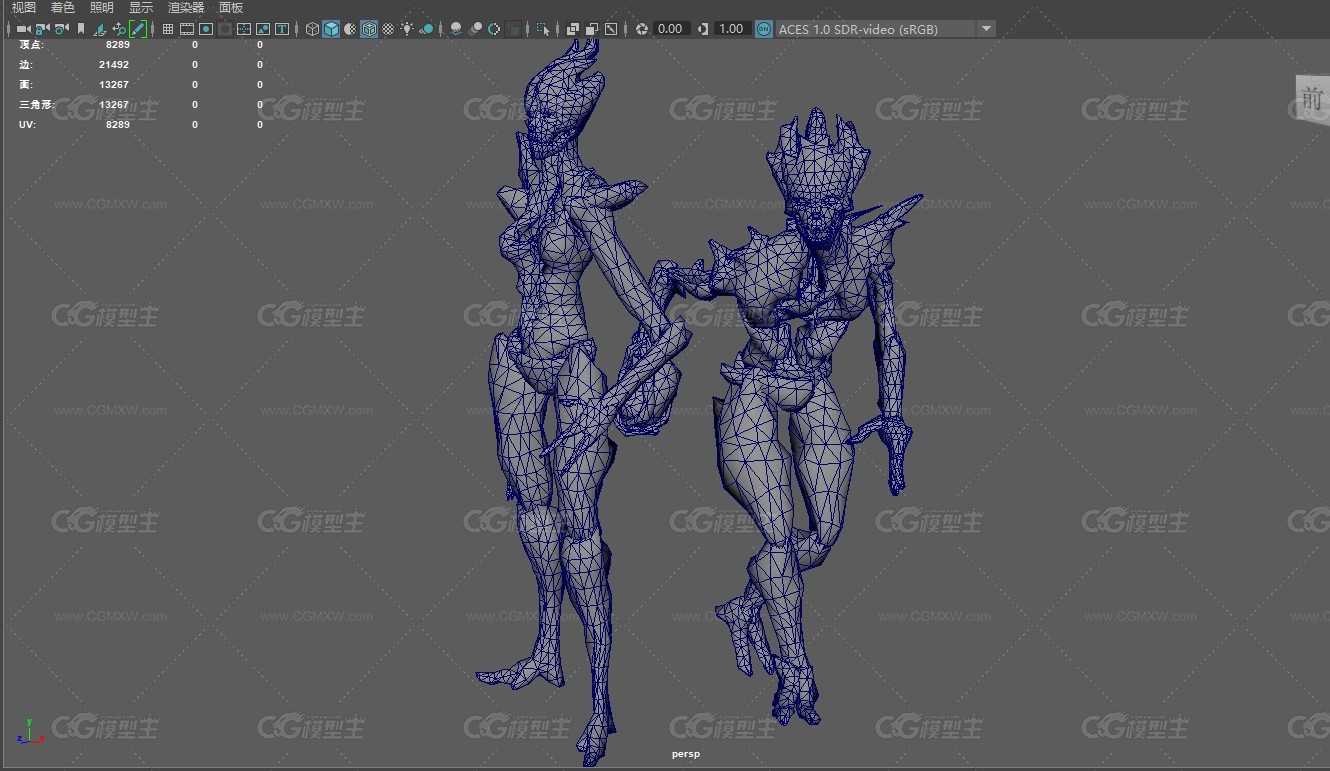Click the X-Ray Joints icon
1330x771 pixels.
(x=611, y=29)
